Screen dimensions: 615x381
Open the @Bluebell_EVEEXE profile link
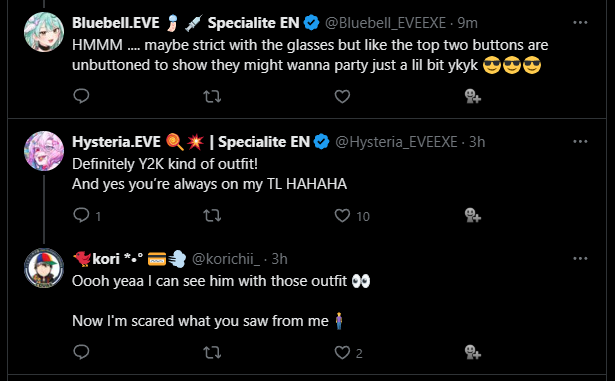[x=385, y=23]
